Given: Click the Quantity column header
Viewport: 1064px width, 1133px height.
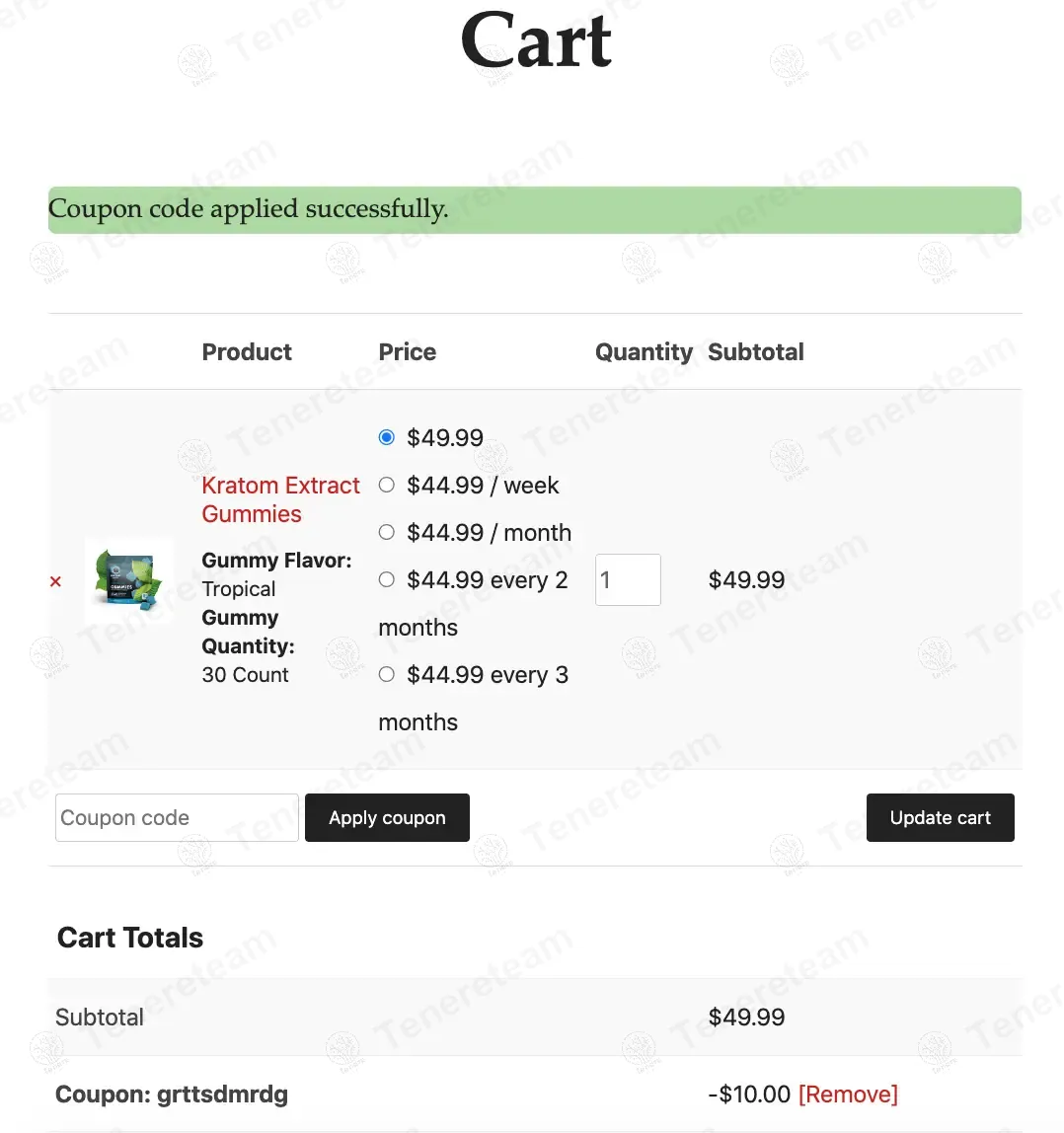Looking at the screenshot, I should (x=644, y=352).
